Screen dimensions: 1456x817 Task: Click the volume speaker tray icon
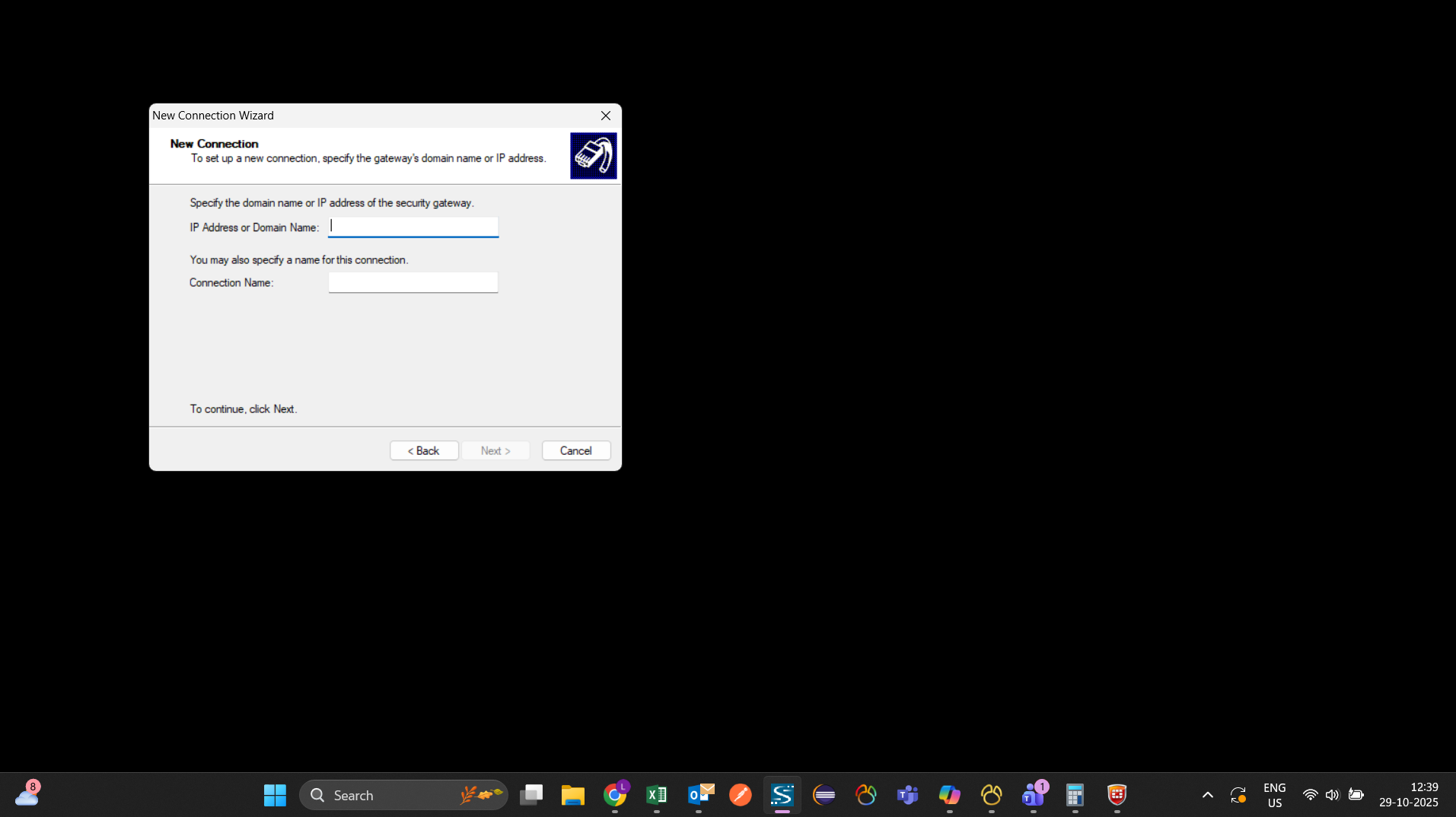click(x=1332, y=795)
